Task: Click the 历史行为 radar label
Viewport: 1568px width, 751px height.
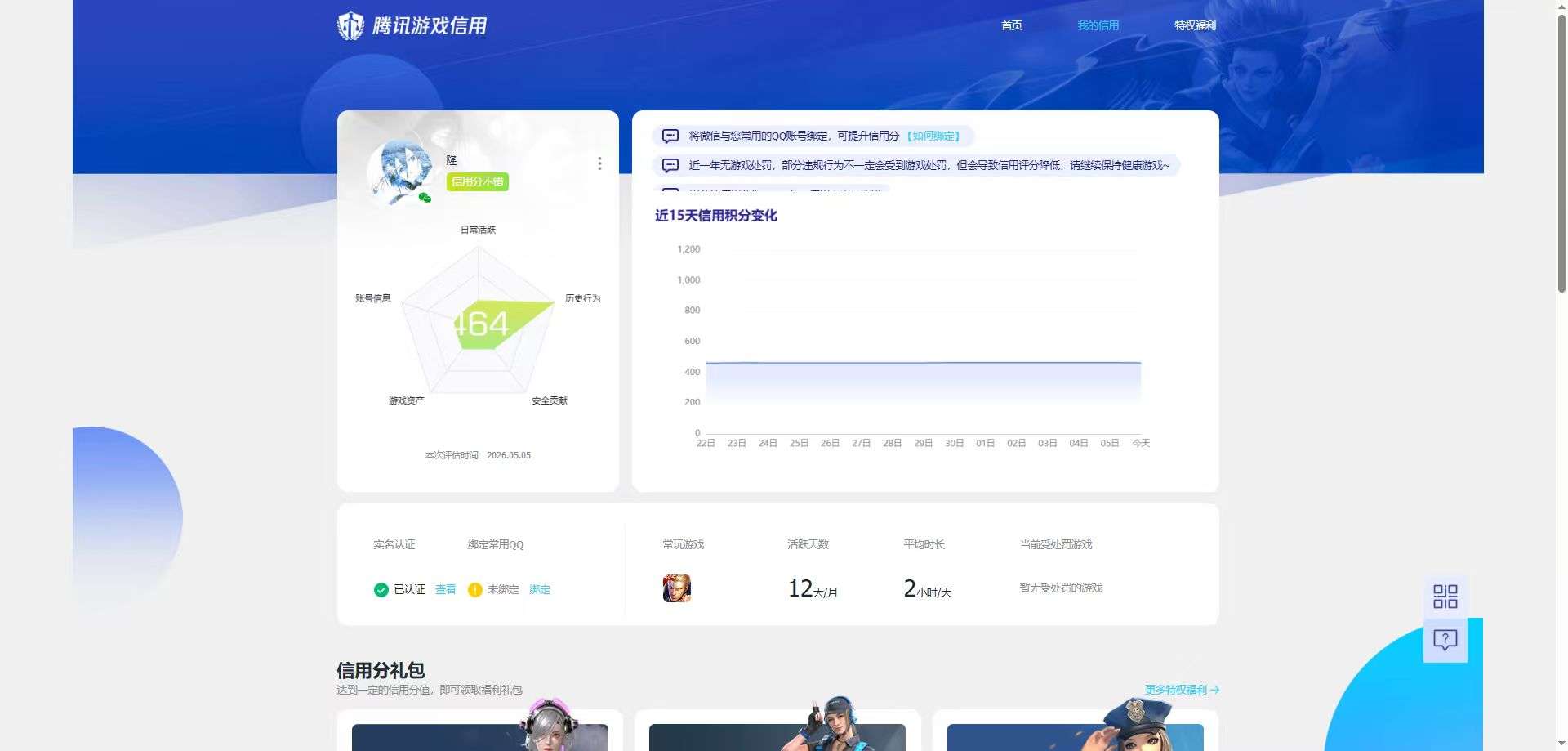Action: pyautogui.click(x=583, y=298)
